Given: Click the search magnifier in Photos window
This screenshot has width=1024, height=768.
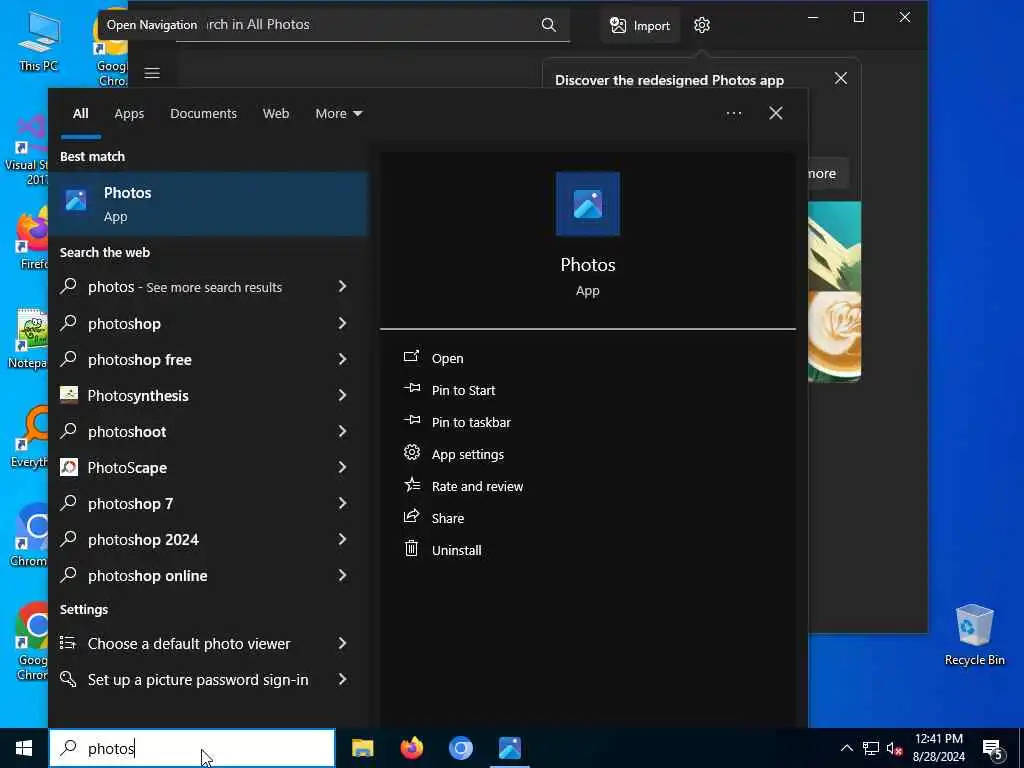Looking at the screenshot, I should click(x=549, y=25).
